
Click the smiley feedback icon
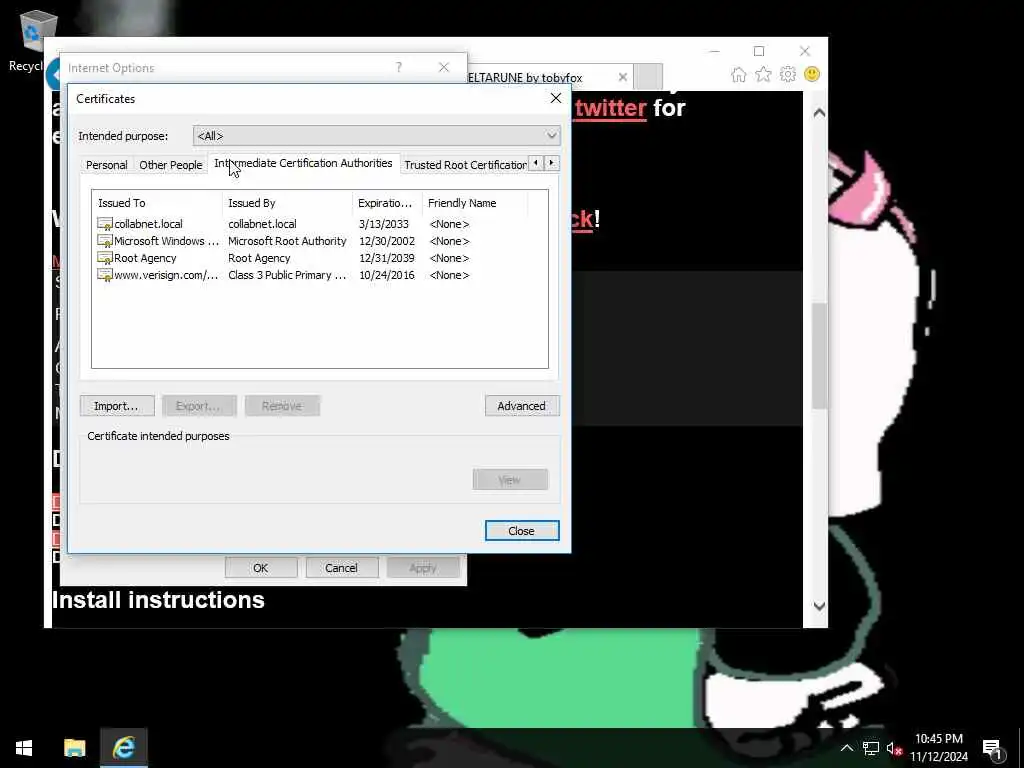(x=812, y=74)
